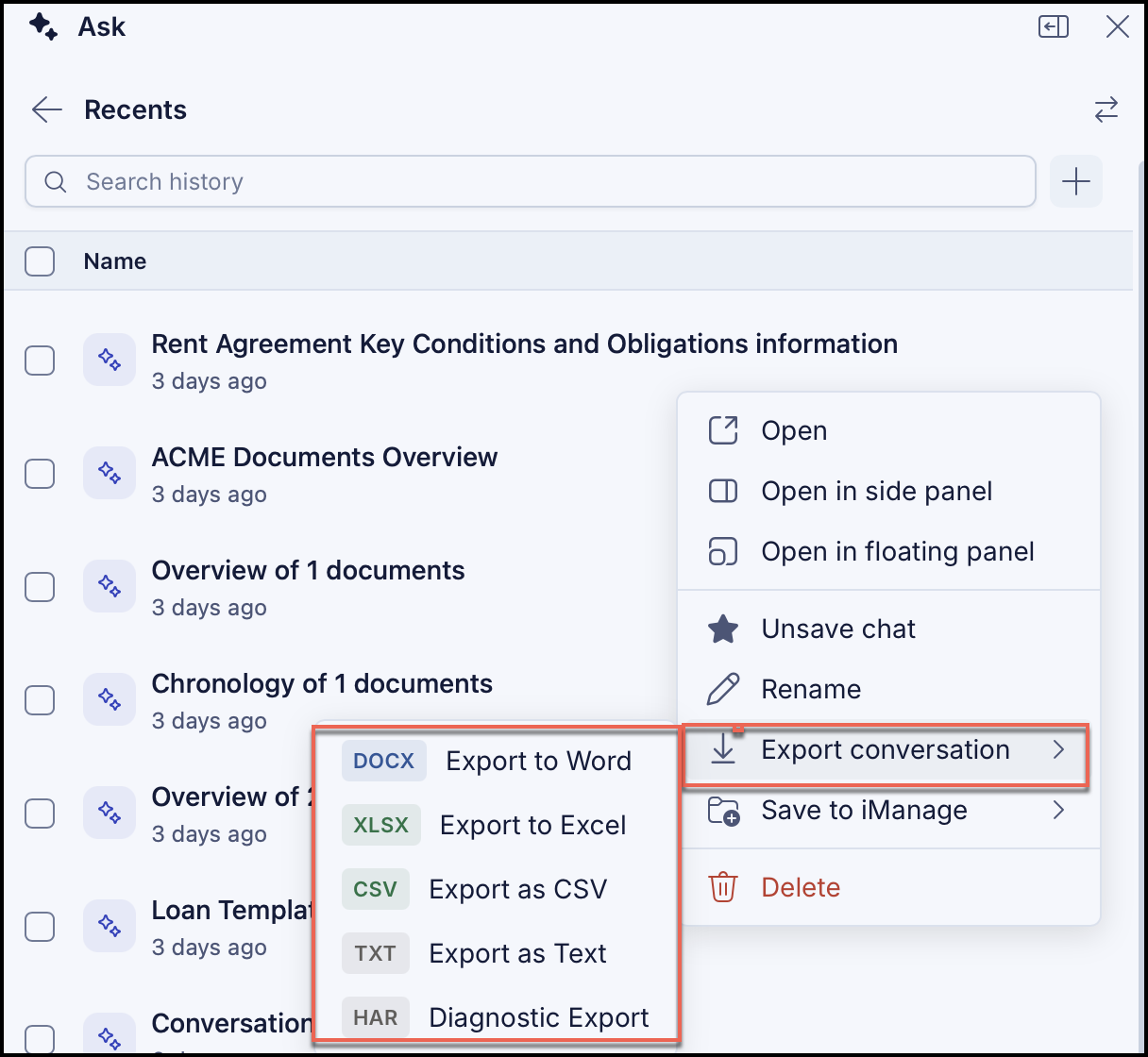Expand the Save to iManage submenu arrow
This screenshot has width=1148, height=1057.
click(1059, 810)
